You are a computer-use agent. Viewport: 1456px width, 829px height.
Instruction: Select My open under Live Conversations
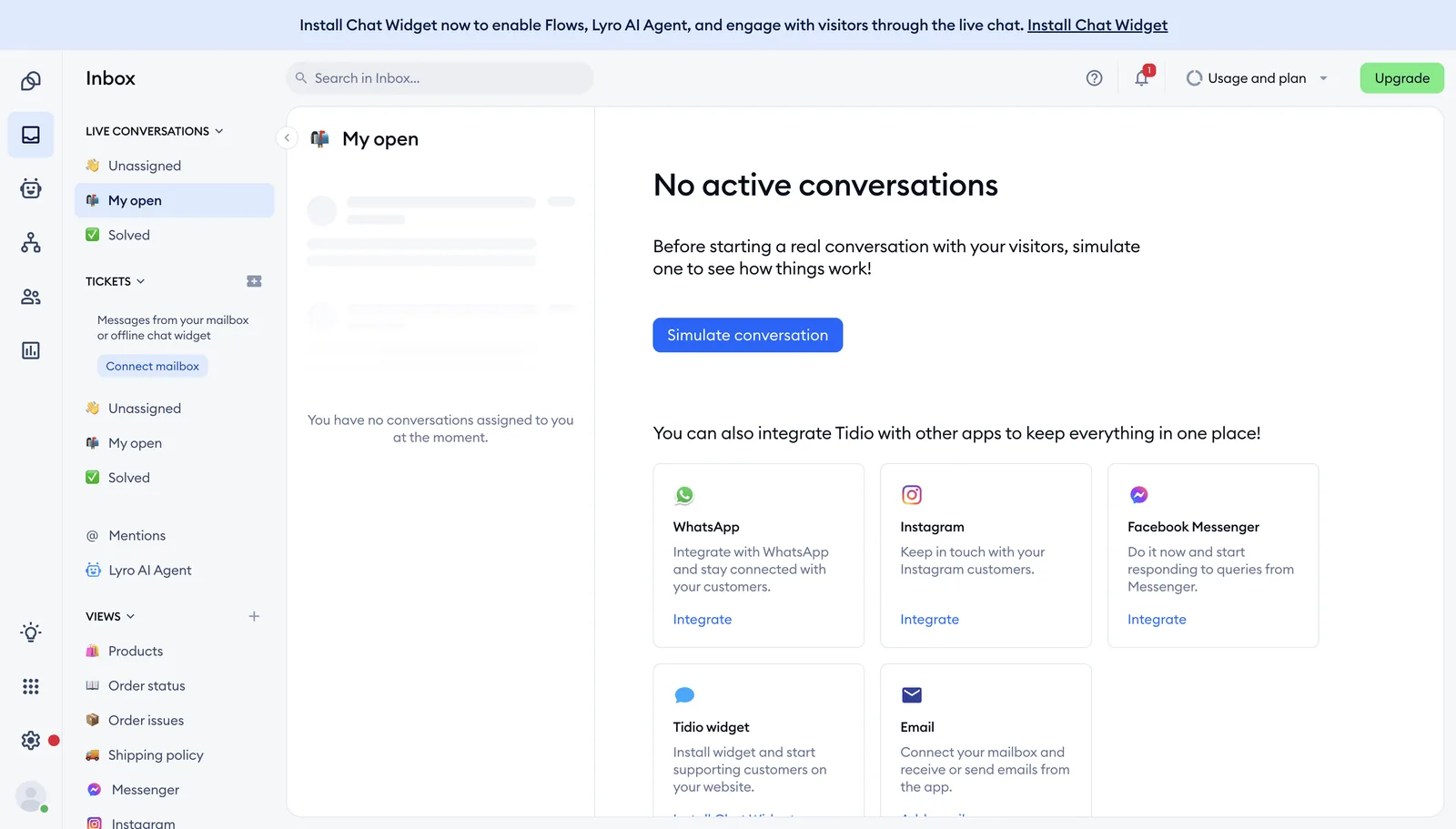click(x=174, y=200)
